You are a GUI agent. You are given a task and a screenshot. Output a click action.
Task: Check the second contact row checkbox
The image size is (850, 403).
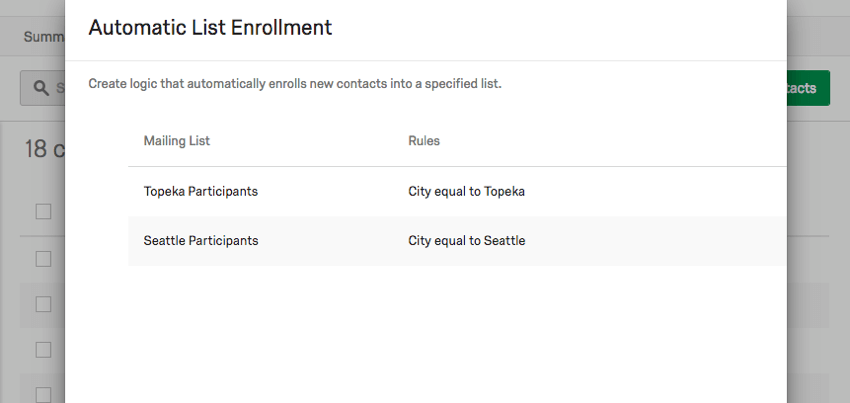[43, 304]
